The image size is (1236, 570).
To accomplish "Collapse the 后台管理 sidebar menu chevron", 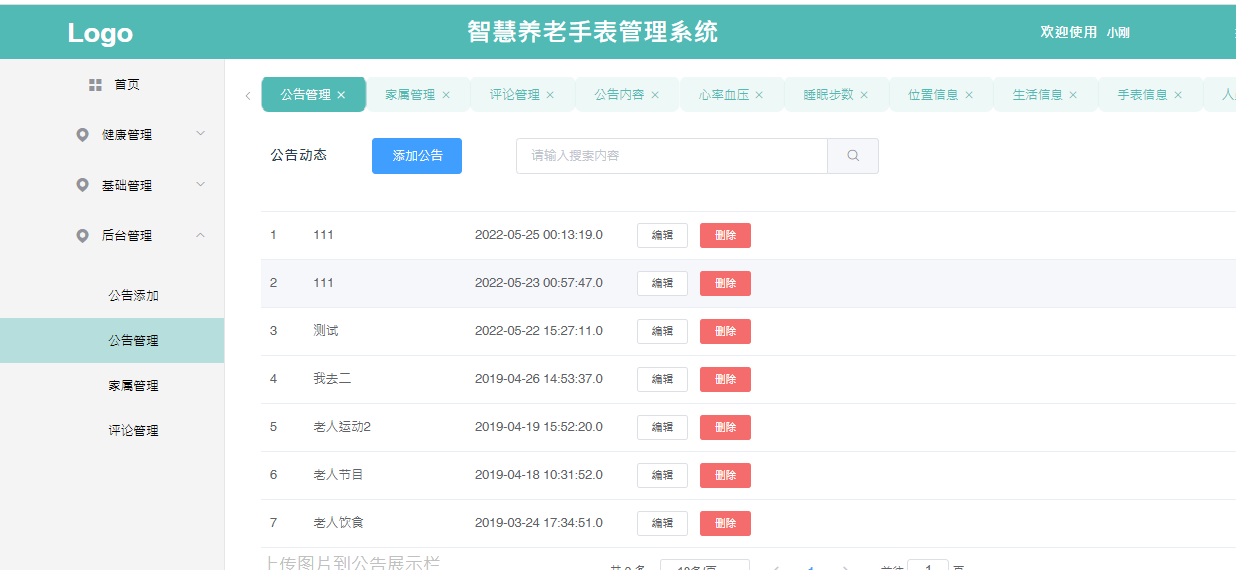I will coord(200,235).
